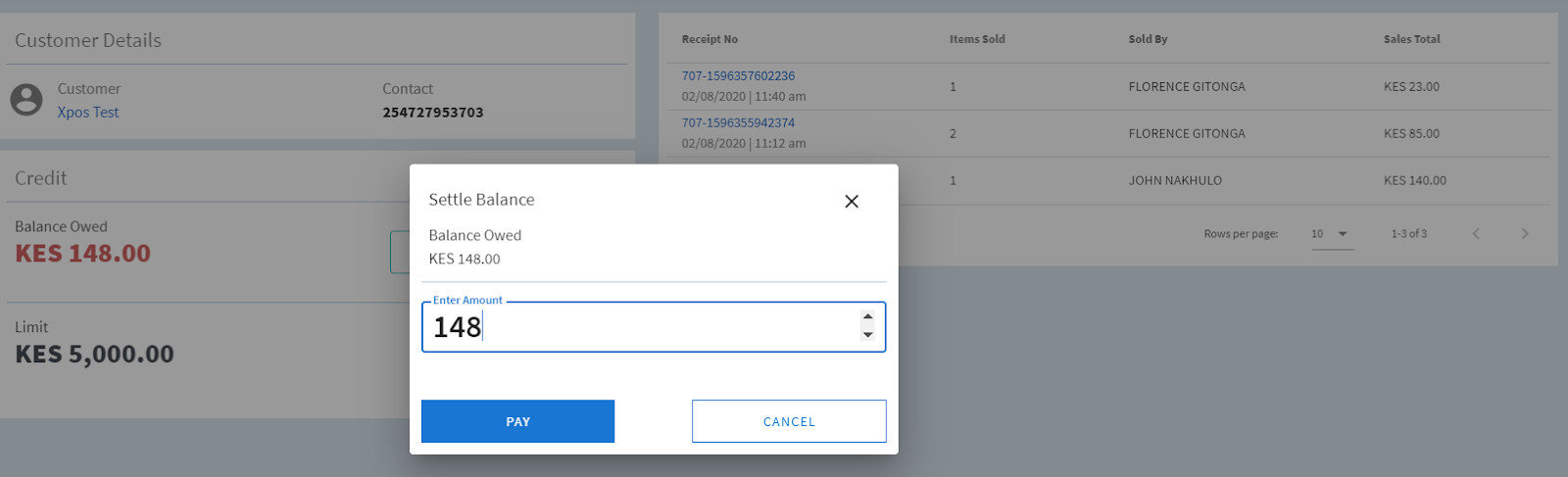Click the Enter Amount input field

(637, 327)
